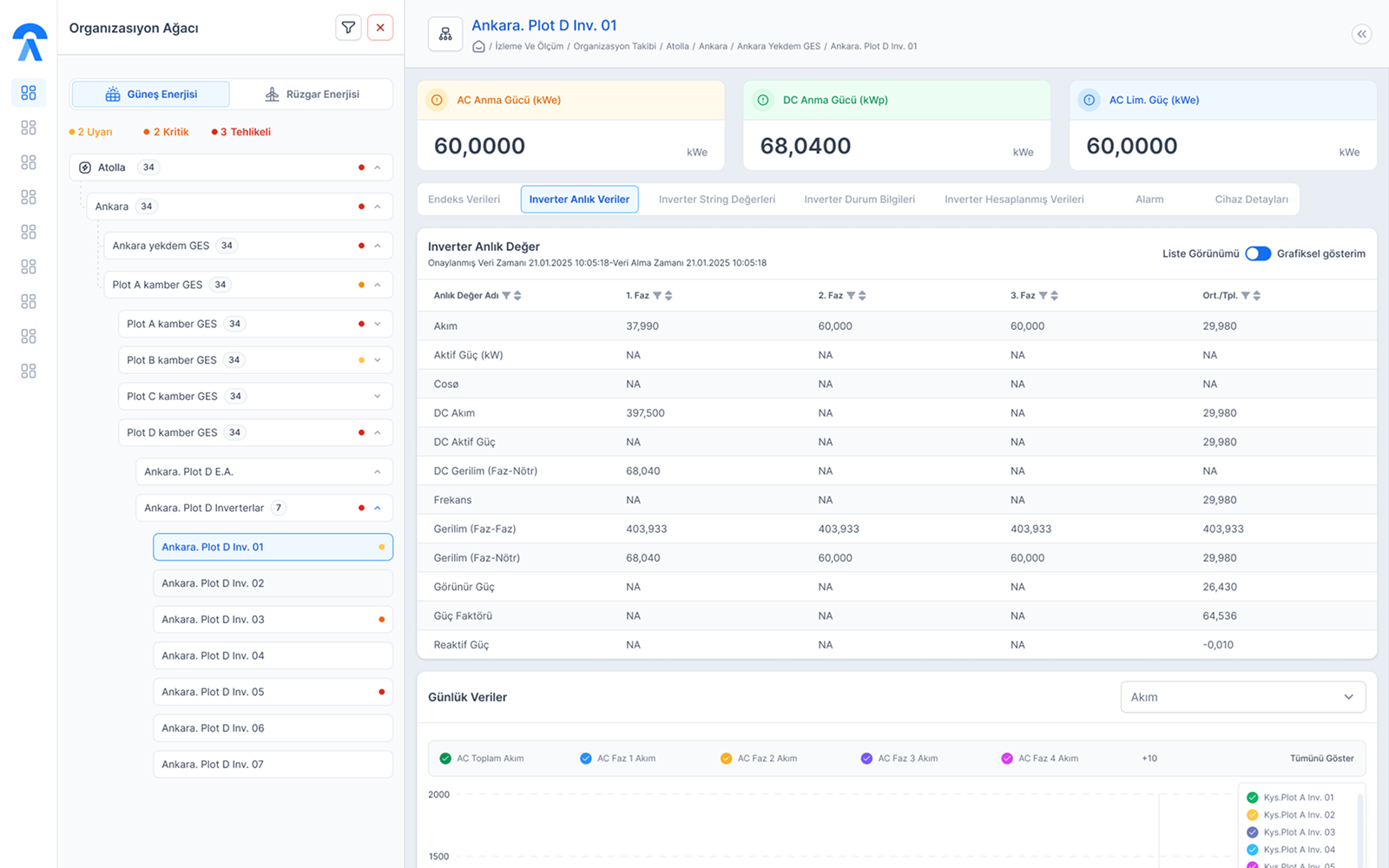The height and width of the screenshot is (868, 1389).
Task: Open the Akım dropdown in Günlük Veriler
Action: point(1243,697)
